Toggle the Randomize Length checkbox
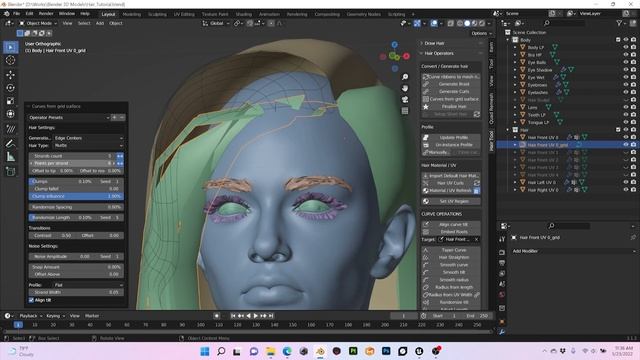 tap(32, 218)
